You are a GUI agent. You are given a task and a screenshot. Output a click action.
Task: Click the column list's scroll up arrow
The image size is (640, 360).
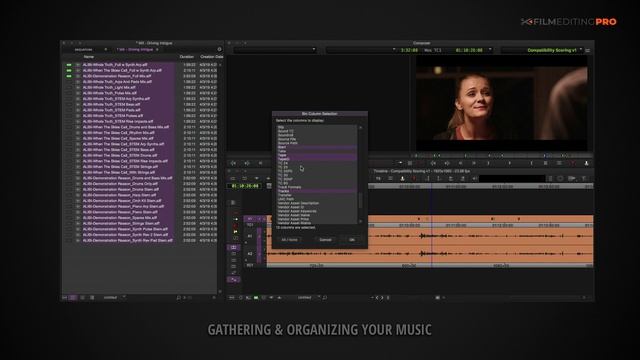[x=360, y=127]
